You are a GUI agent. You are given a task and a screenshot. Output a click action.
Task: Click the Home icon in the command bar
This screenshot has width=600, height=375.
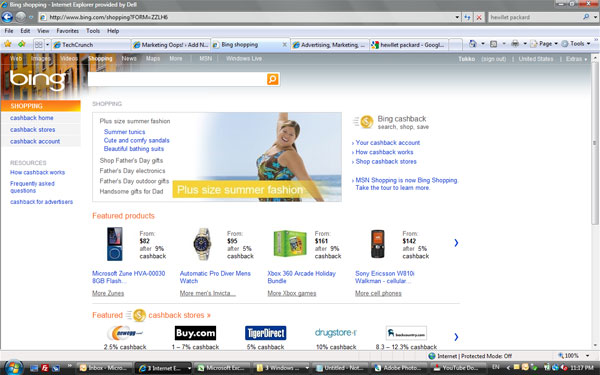pyautogui.click(x=473, y=44)
